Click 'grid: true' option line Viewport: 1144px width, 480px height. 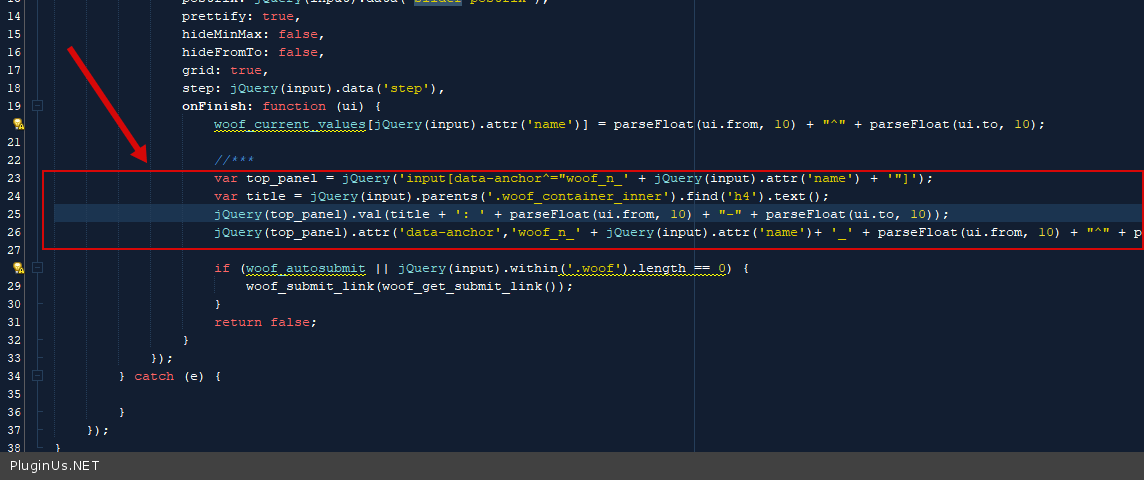pos(224,70)
